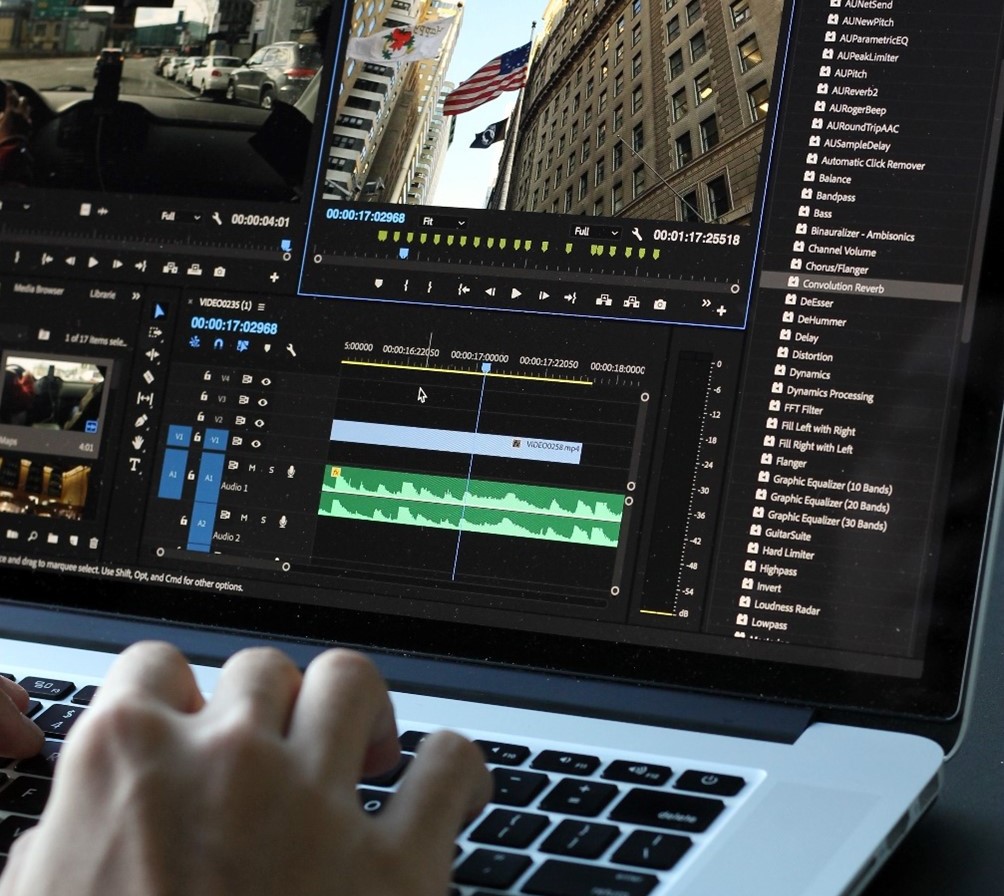Play the Program Monitor sequence

pyautogui.click(x=516, y=293)
